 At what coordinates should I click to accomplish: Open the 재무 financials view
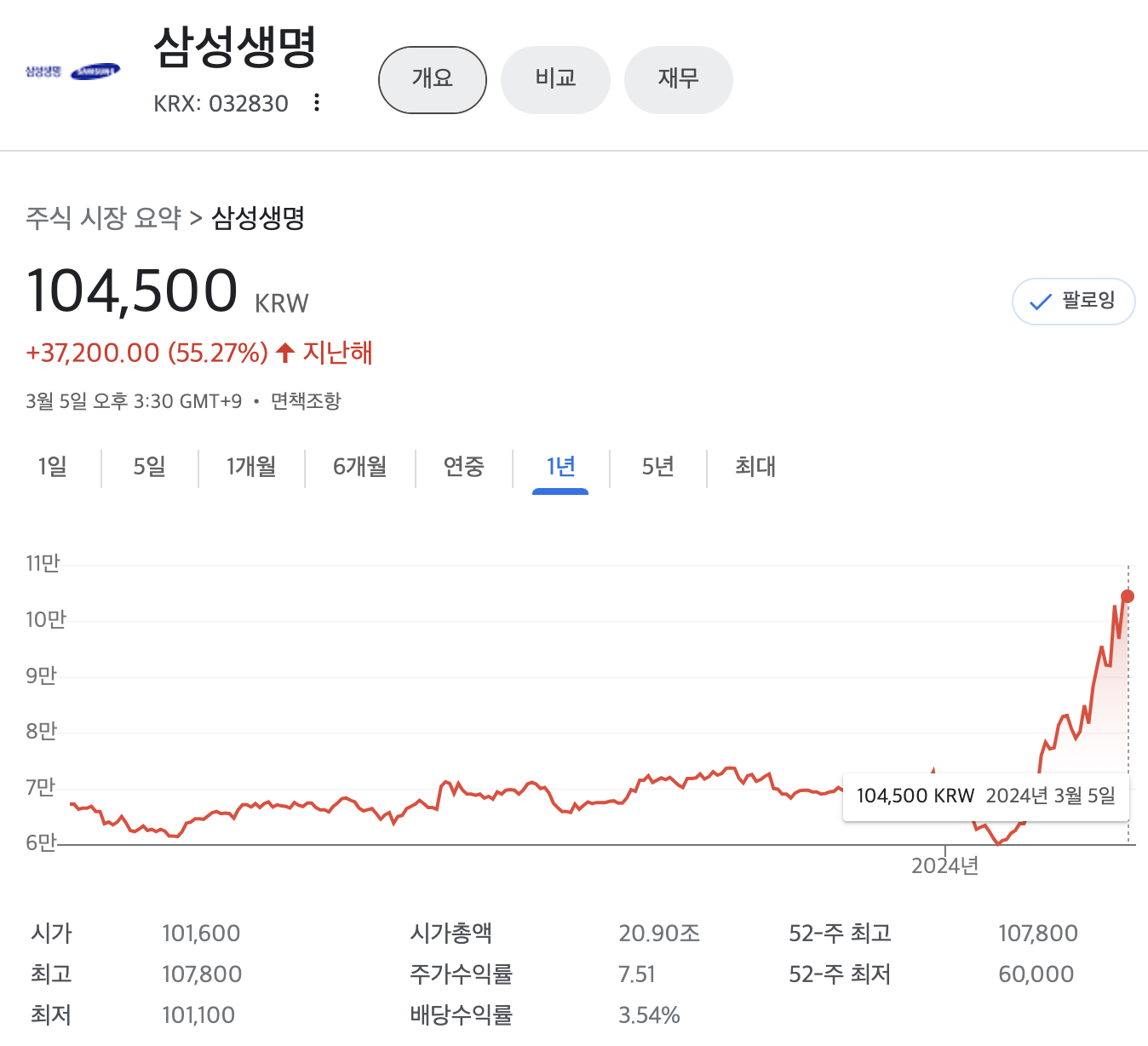(x=679, y=80)
